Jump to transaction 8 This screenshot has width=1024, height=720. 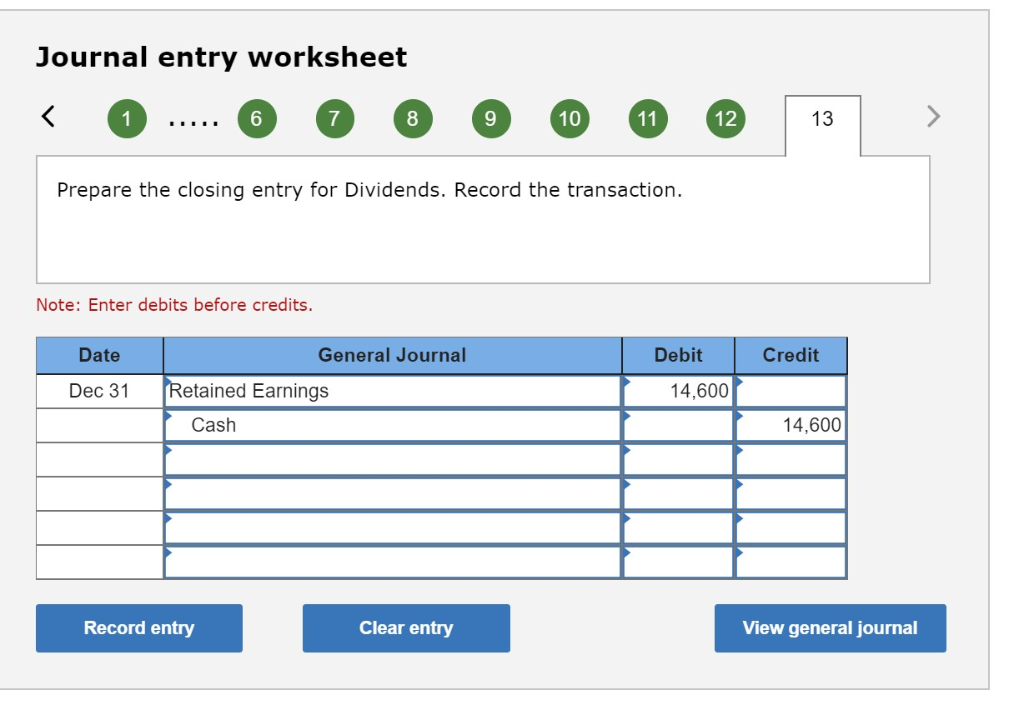tap(411, 117)
